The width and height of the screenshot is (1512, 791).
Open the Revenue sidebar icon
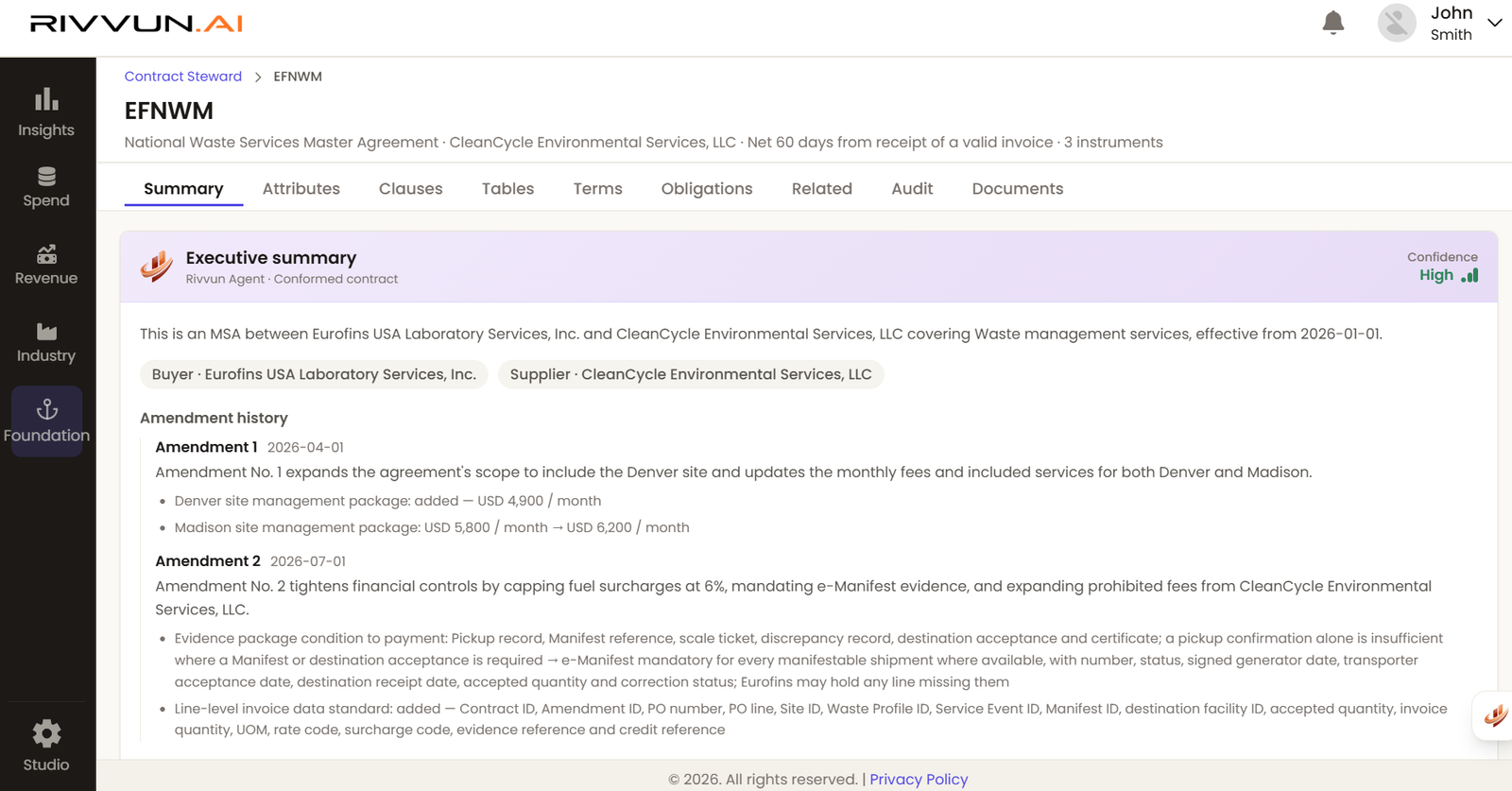46,253
